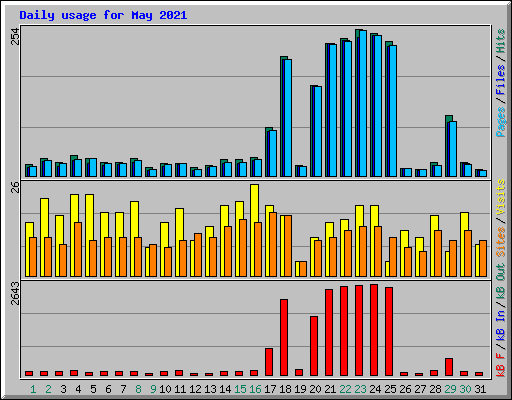Select day label 16 on the x-axis

(255, 389)
